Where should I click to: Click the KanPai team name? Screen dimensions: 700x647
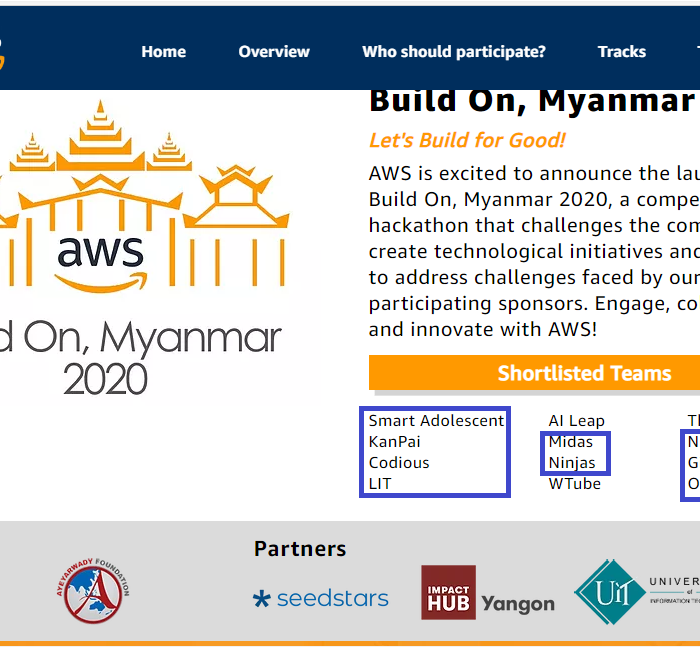pos(397,442)
